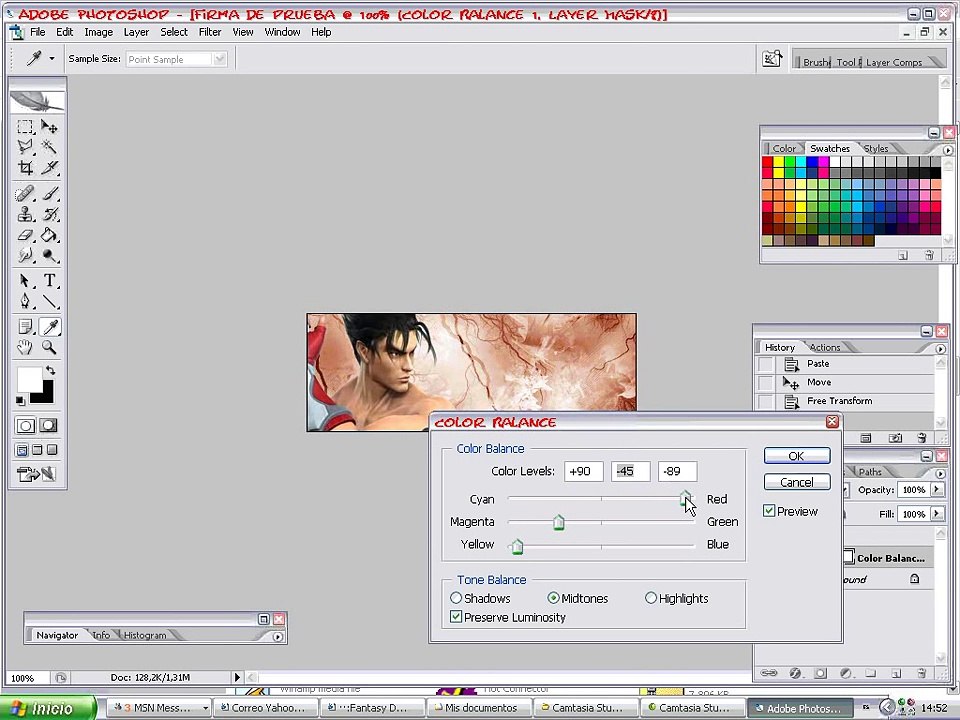The width and height of the screenshot is (960, 720).
Task: Select the Notes tool
Action: click(25, 327)
